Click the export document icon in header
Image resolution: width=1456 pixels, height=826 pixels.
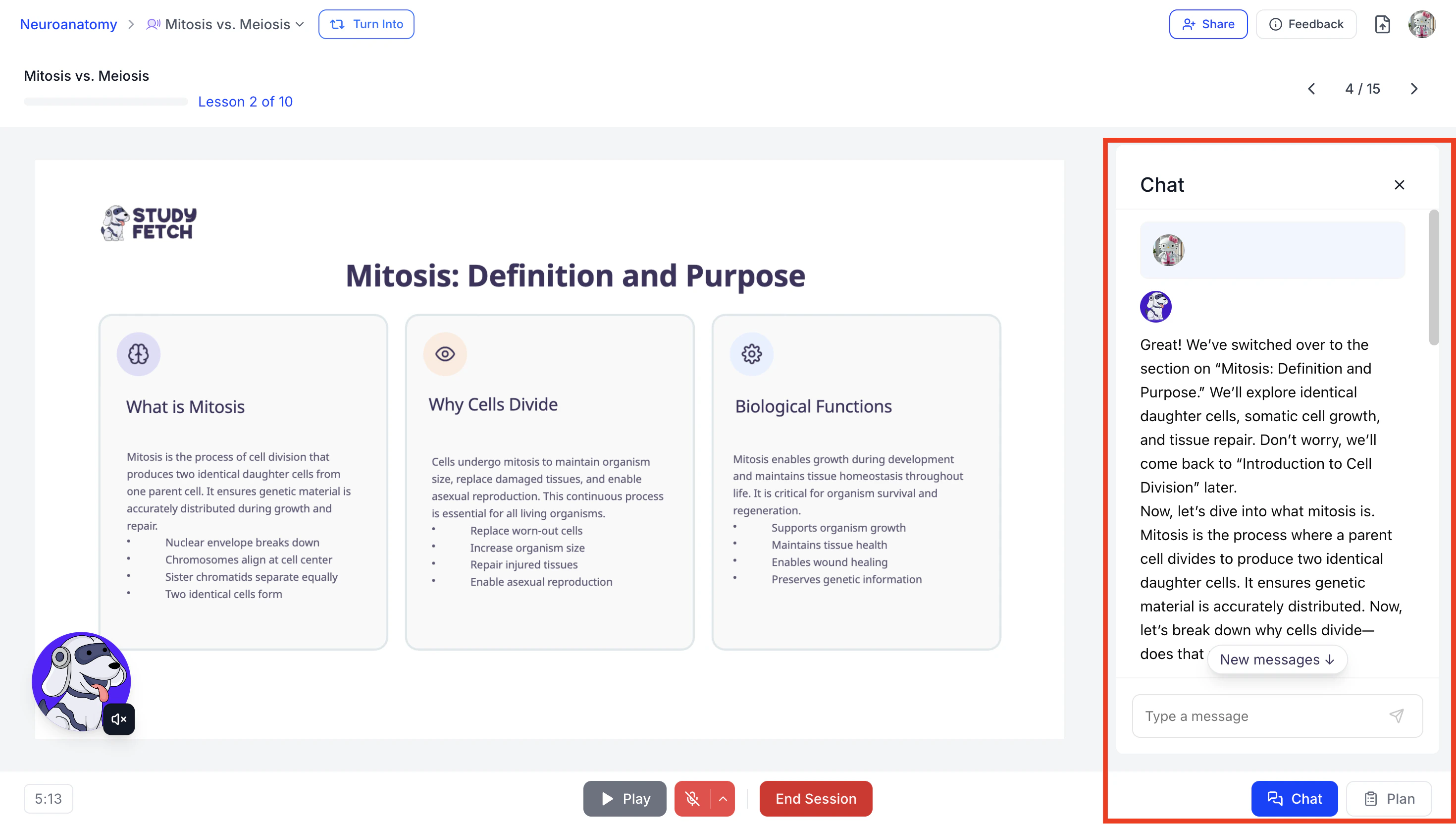pyautogui.click(x=1382, y=24)
